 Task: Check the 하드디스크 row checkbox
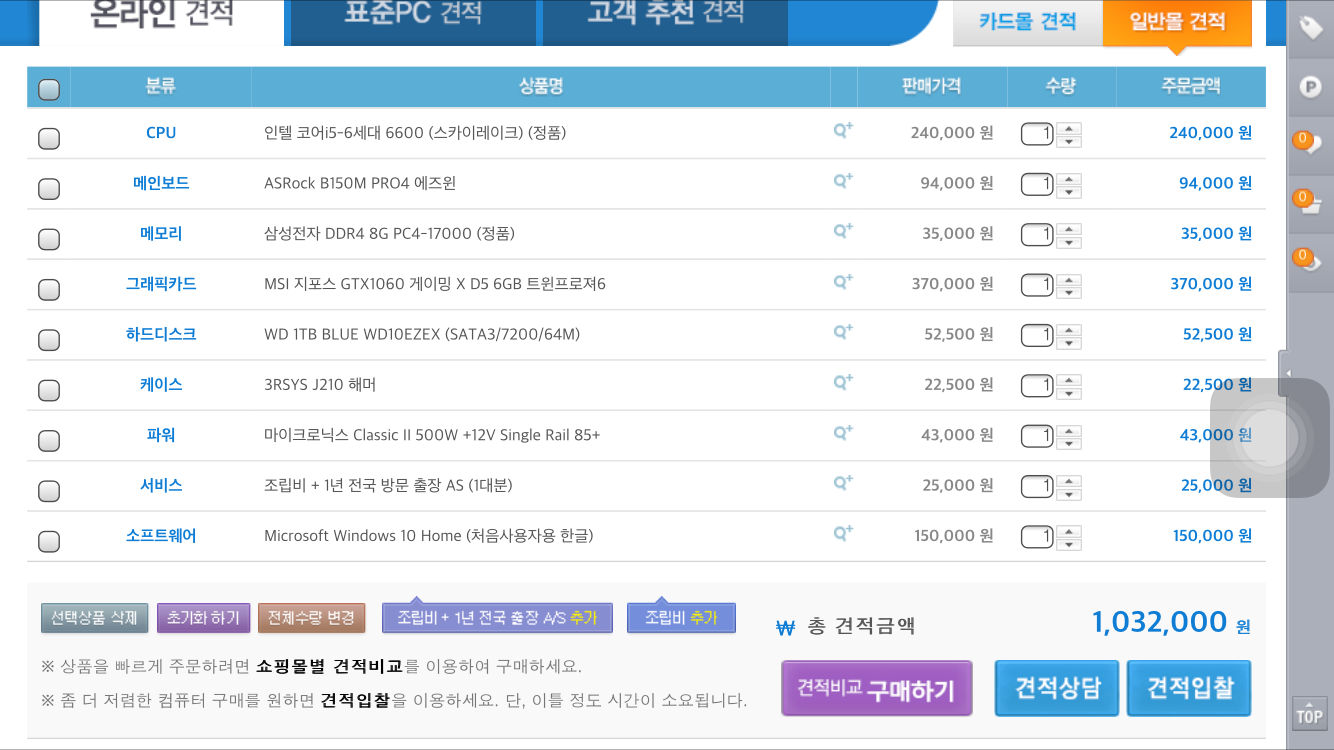tap(48, 340)
